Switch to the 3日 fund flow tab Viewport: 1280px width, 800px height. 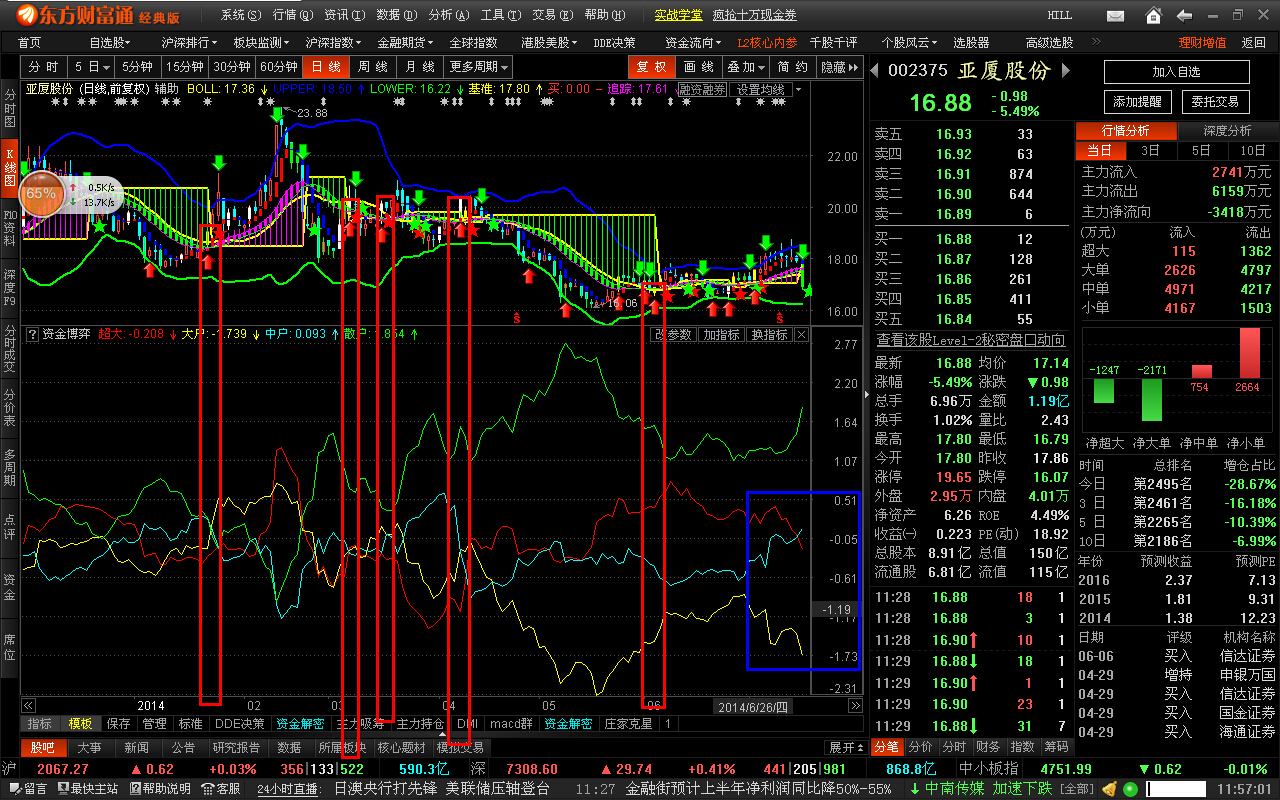pyautogui.click(x=1151, y=151)
